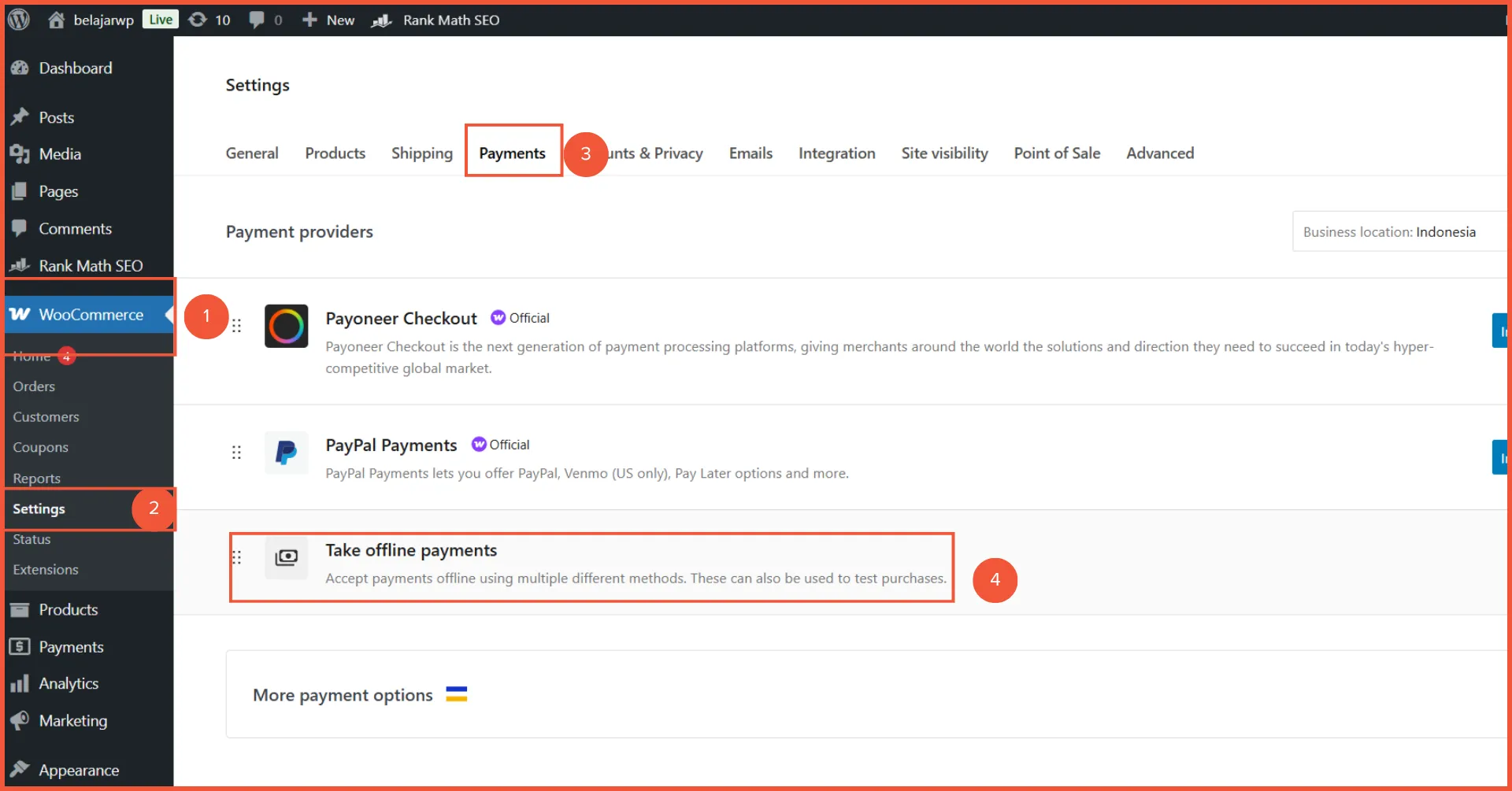This screenshot has width=1512, height=791.
Task: Collapse the WooCommerce submenu arrow
Action: 169,314
